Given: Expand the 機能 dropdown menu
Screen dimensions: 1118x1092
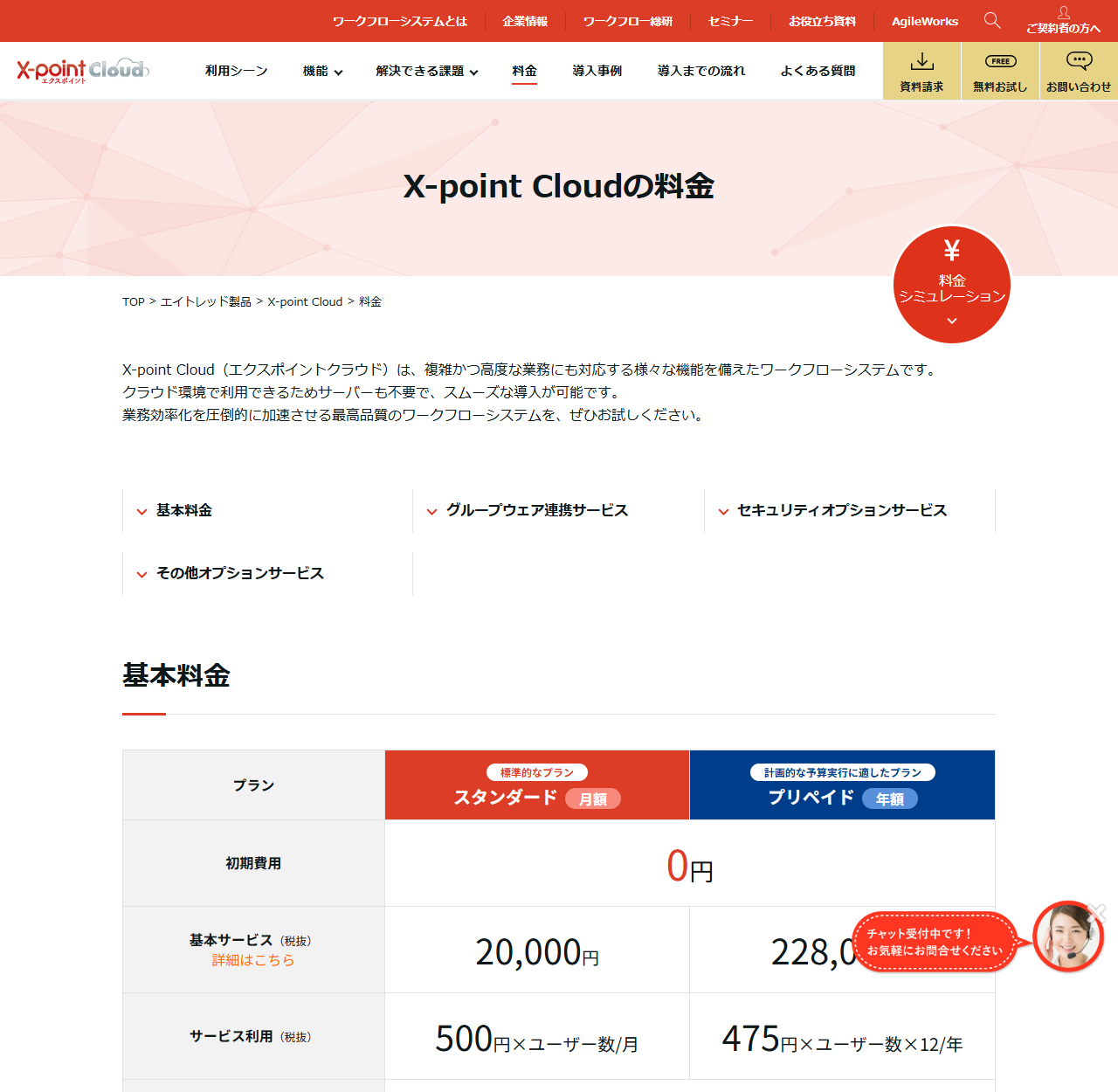Looking at the screenshot, I should click(x=322, y=71).
